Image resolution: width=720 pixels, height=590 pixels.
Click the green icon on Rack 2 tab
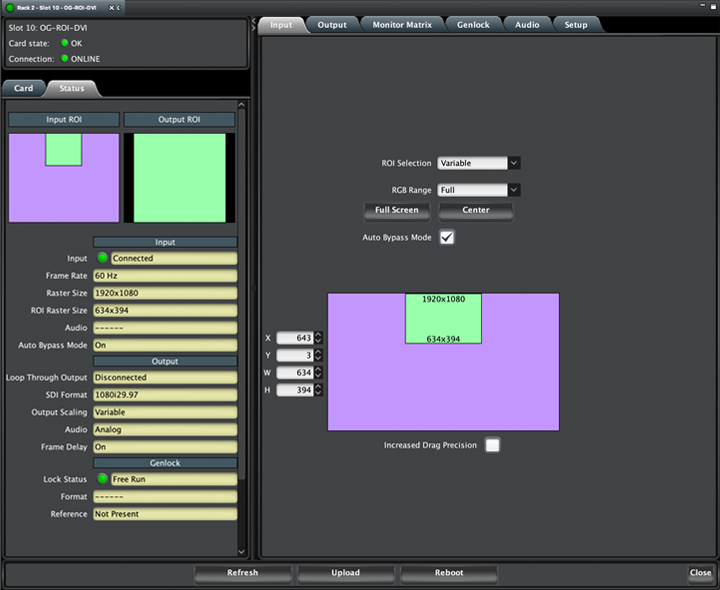coord(9,8)
